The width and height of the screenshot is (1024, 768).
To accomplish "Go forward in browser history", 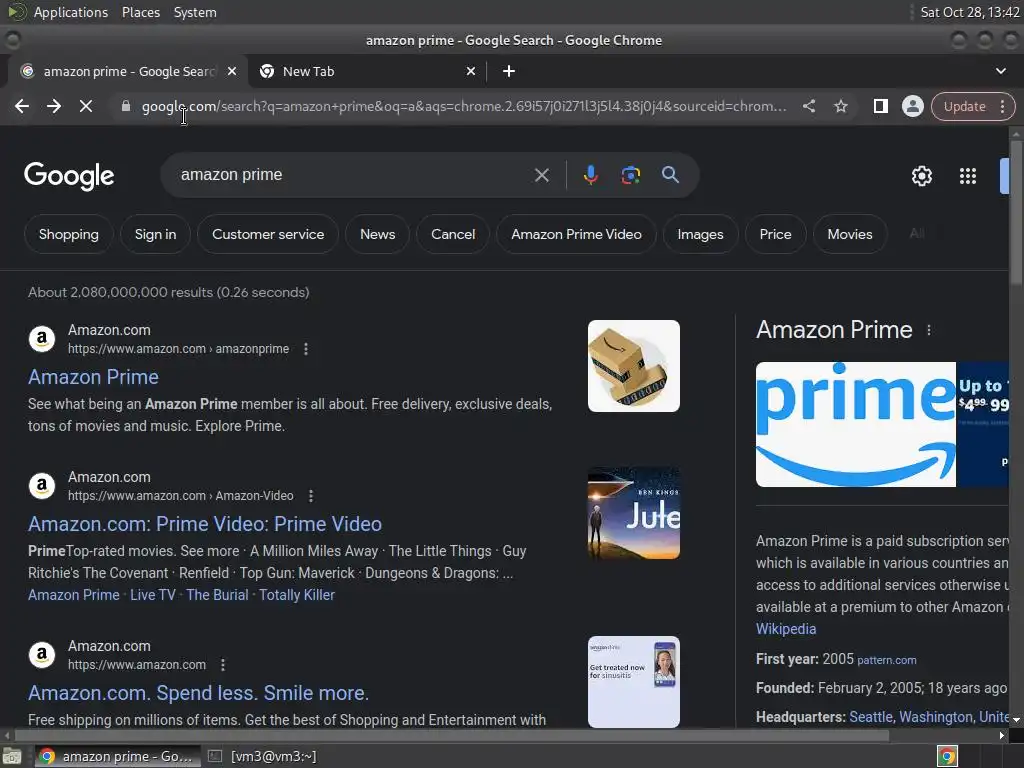I will [54, 106].
